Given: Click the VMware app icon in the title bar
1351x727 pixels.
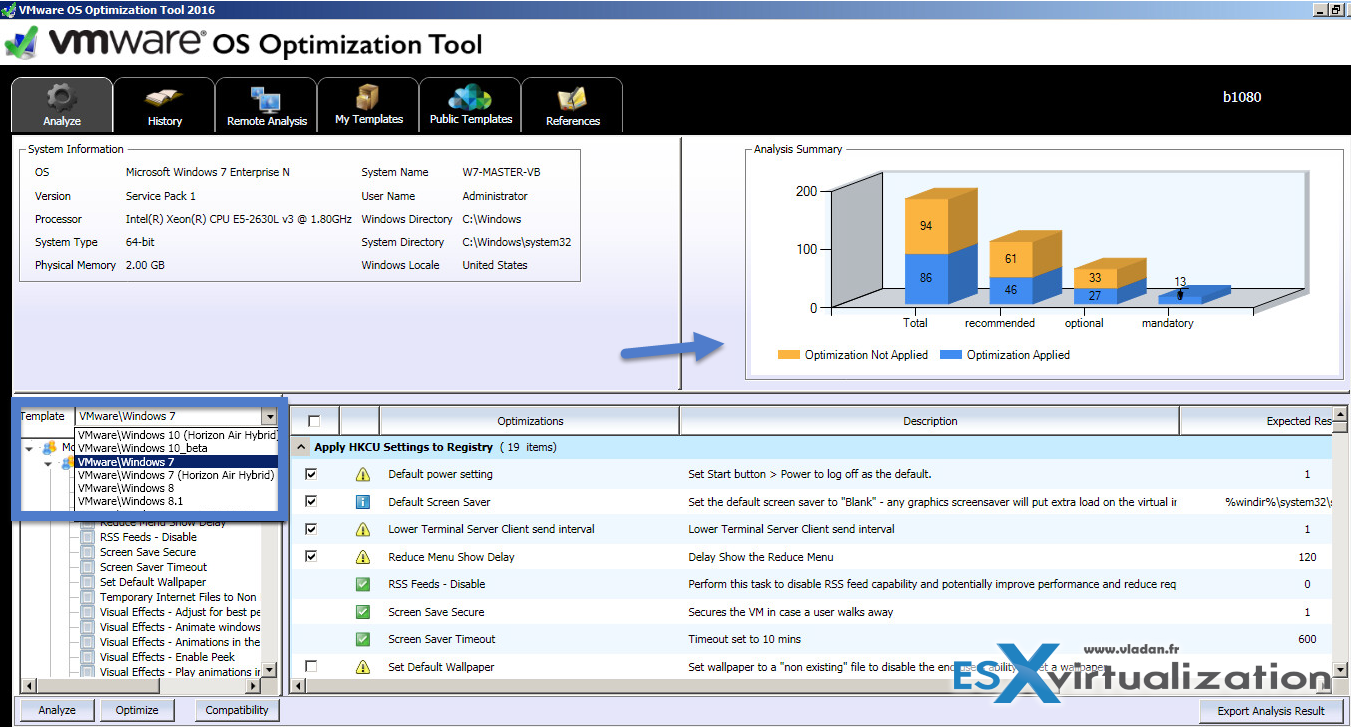Looking at the screenshot, I should 9,10.
